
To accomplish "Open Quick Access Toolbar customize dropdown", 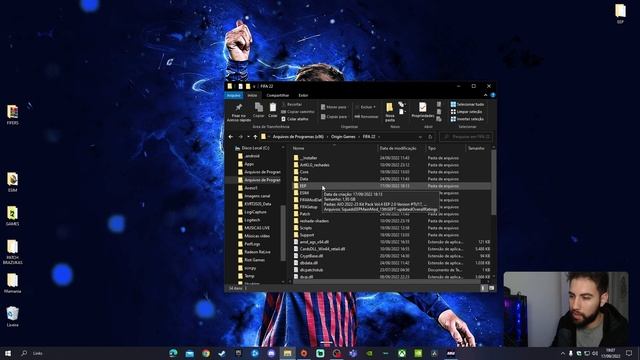I will coord(254,87).
